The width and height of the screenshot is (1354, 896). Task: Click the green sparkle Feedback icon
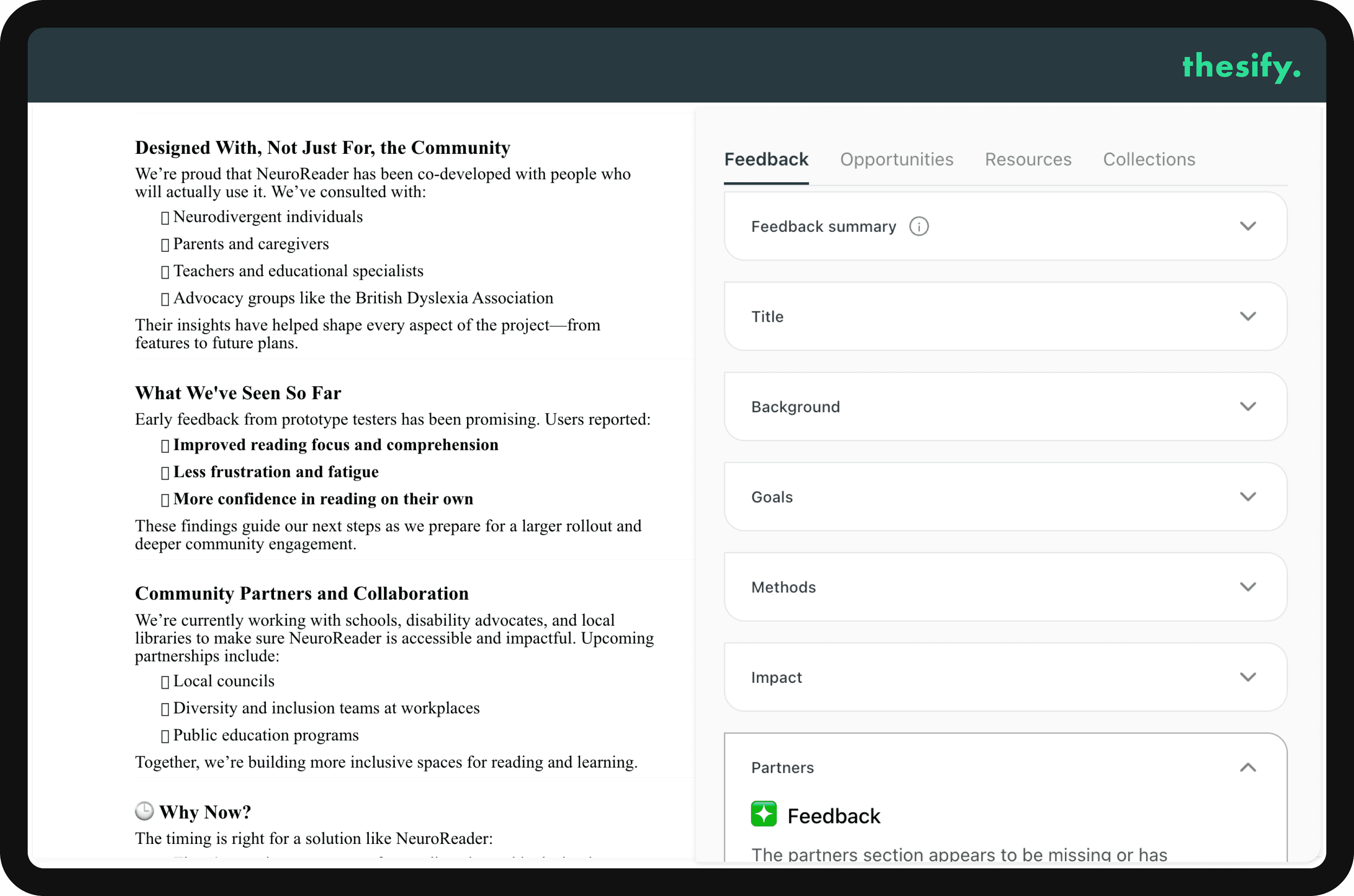tap(764, 814)
